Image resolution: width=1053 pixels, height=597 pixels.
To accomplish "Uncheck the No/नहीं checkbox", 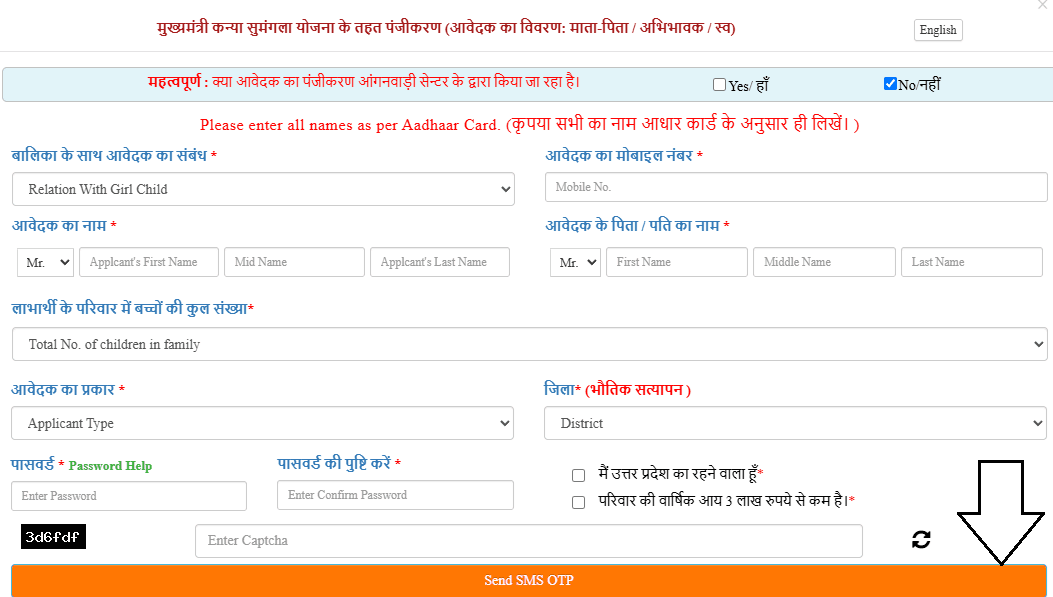I will 890,84.
